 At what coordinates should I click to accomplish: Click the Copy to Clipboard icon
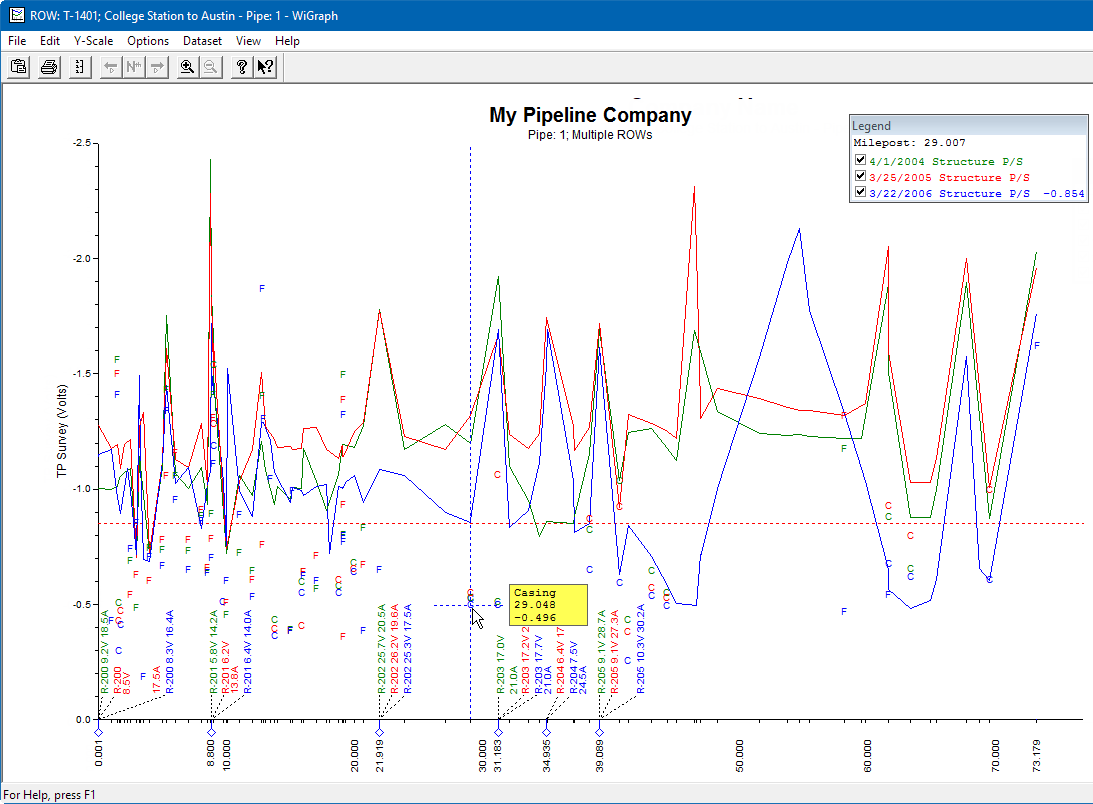(18, 66)
